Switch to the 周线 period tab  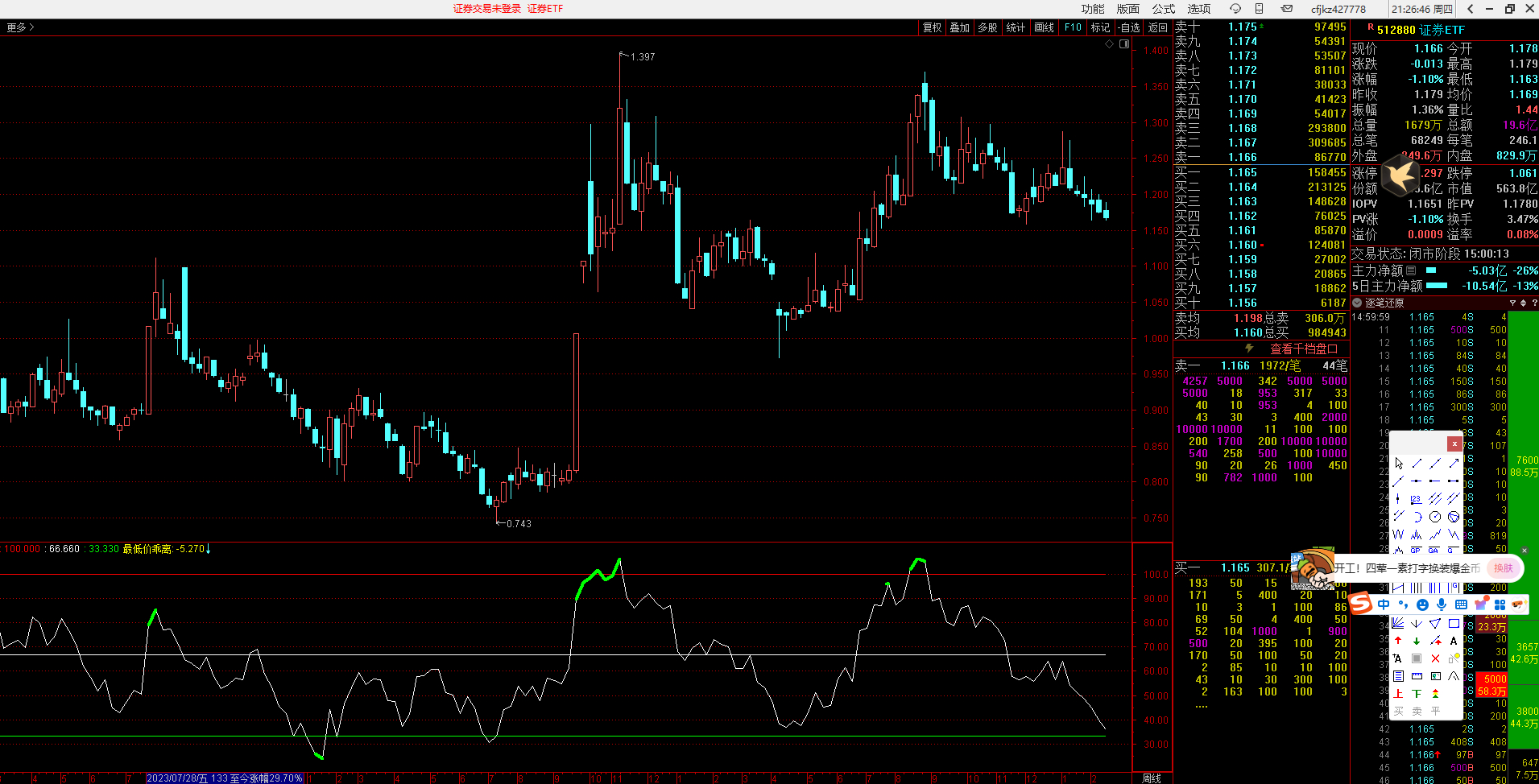click(1152, 778)
